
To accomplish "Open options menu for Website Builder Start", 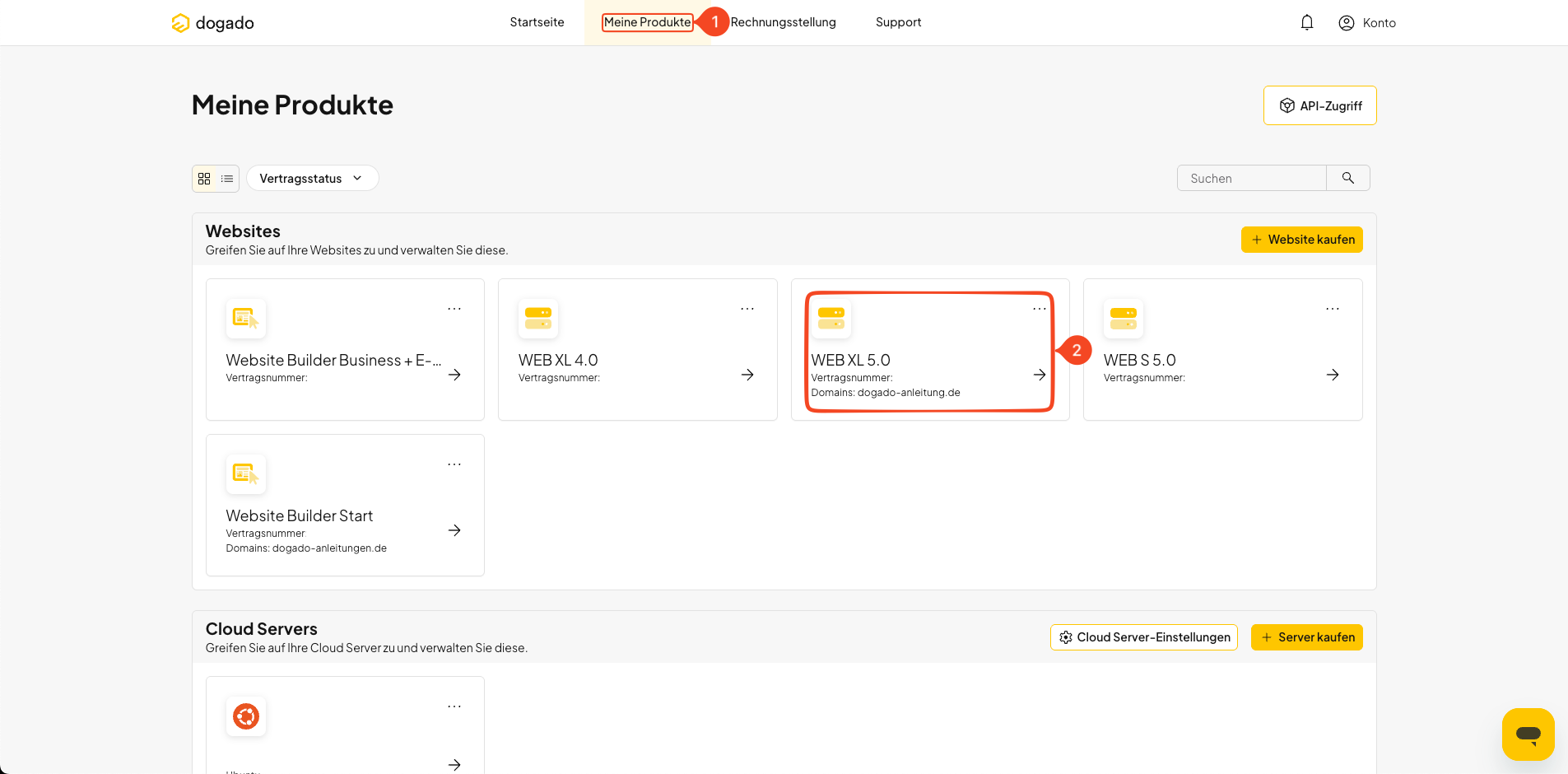I will point(454,464).
